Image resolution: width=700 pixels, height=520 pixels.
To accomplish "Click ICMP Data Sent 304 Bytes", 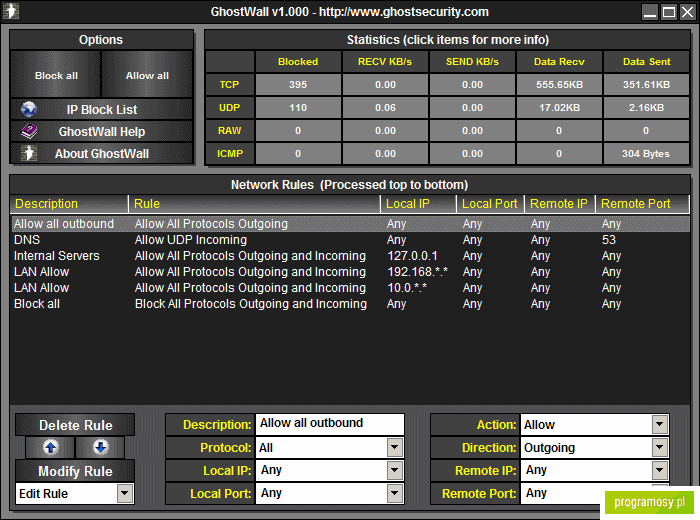I will pyautogui.click(x=646, y=154).
